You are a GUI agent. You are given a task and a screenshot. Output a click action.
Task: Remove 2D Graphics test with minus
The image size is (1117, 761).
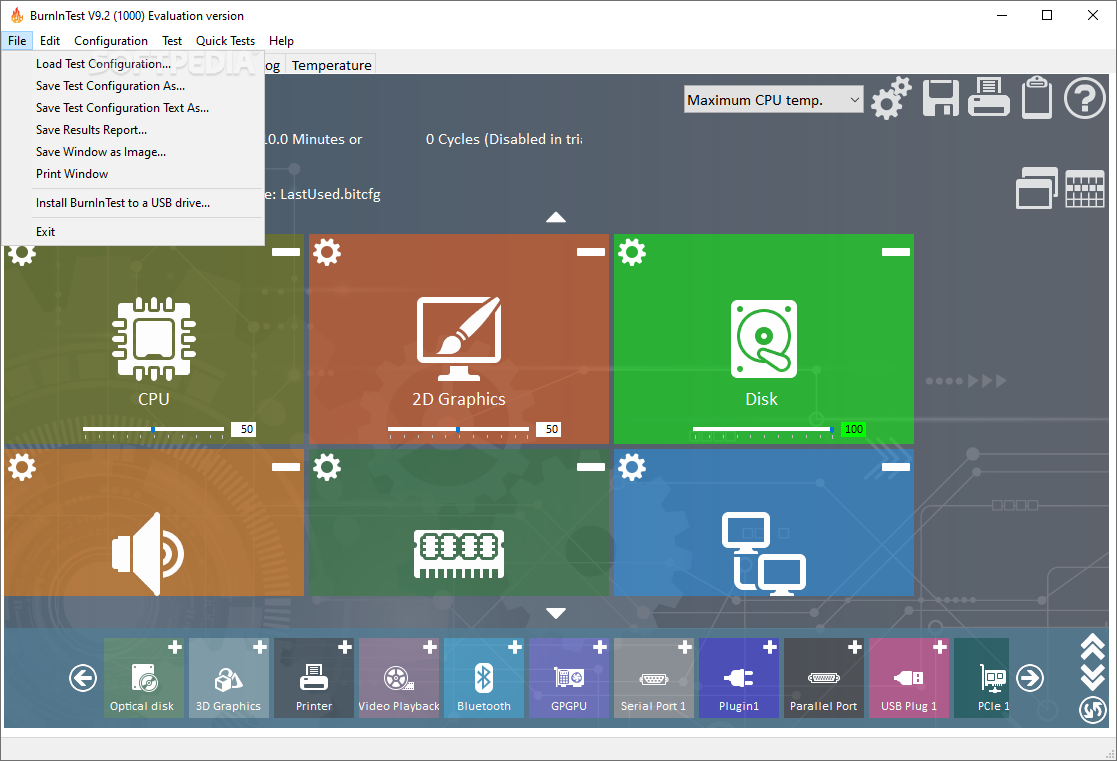[591, 252]
